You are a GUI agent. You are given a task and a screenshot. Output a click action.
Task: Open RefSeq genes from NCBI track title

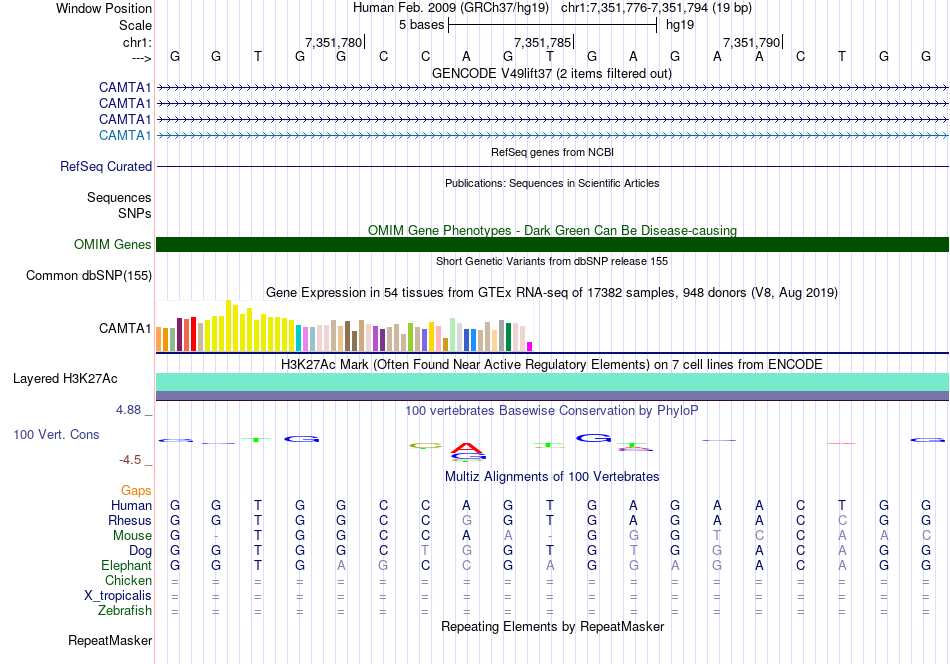pyautogui.click(x=552, y=152)
